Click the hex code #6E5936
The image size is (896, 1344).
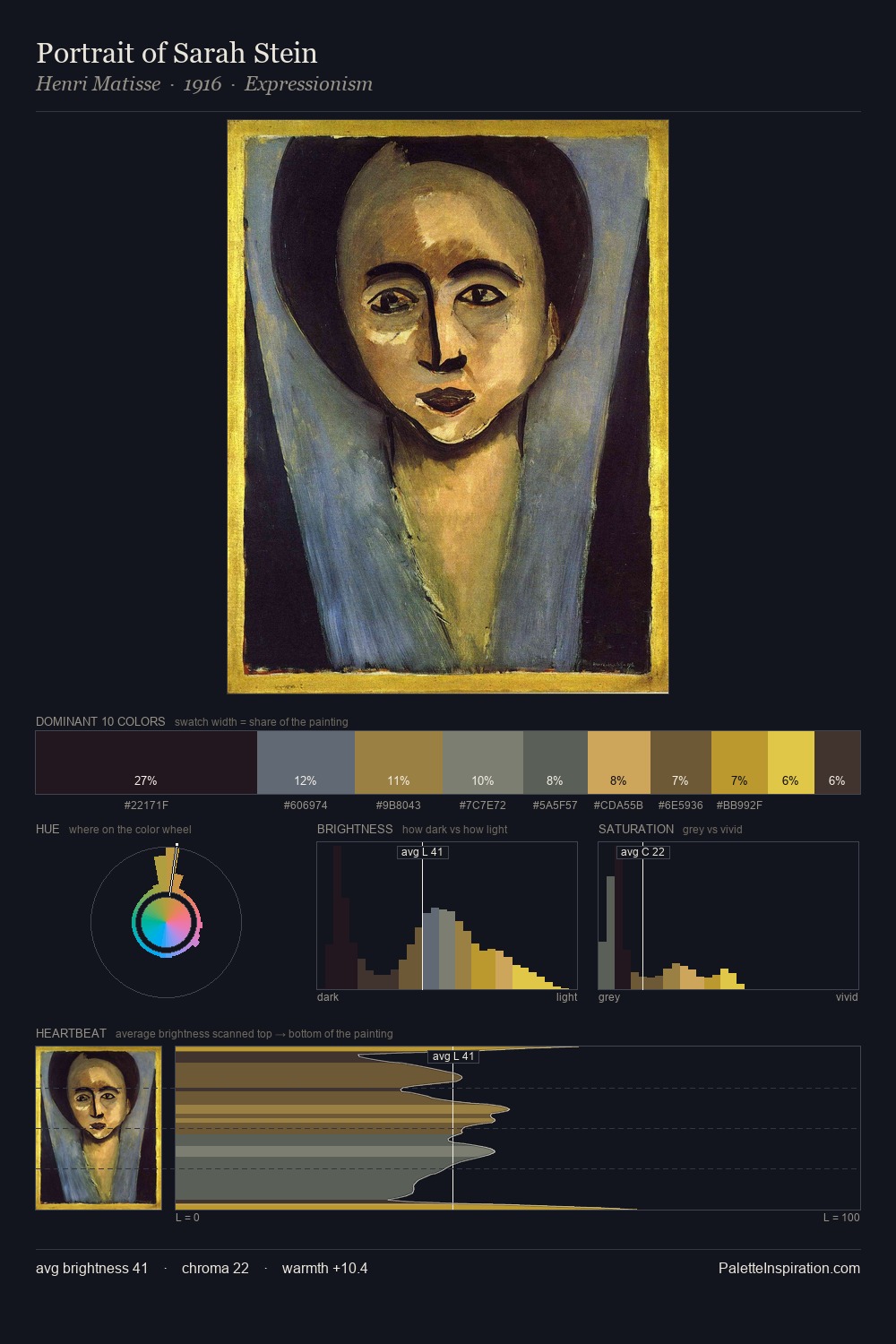(681, 806)
